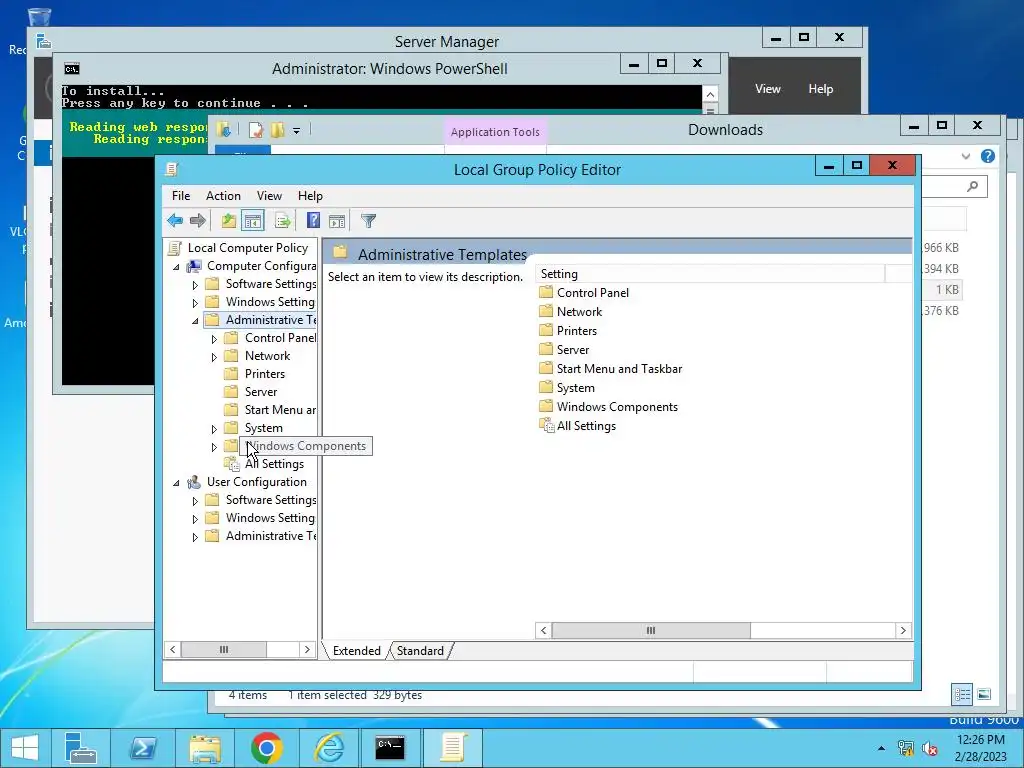Viewport: 1024px width, 768px height.
Task: Launch Internet Explorer from taskbar
Action: 329,748
